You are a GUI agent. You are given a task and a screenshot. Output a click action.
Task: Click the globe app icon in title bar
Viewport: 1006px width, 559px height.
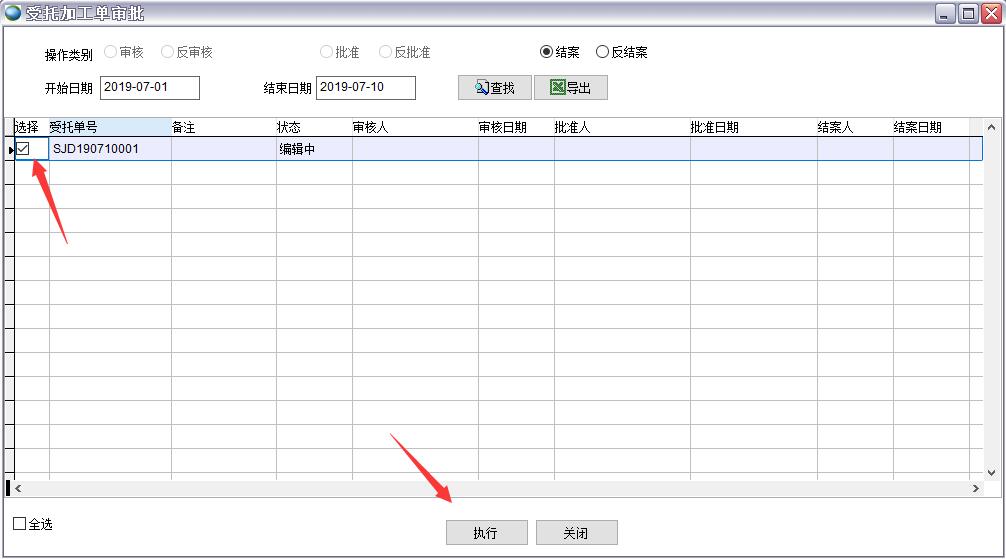13,13
